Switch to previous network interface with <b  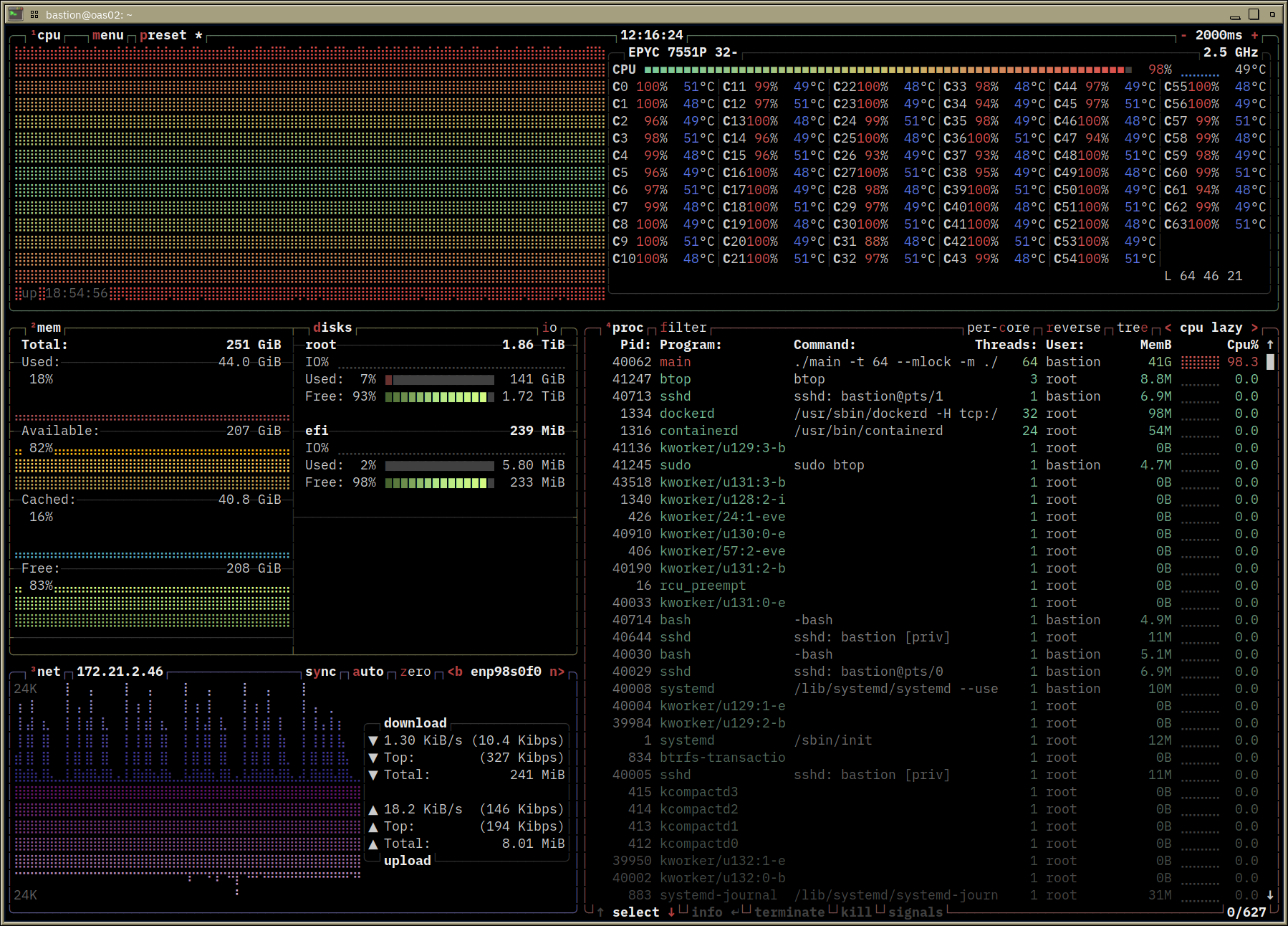[455, 672]
